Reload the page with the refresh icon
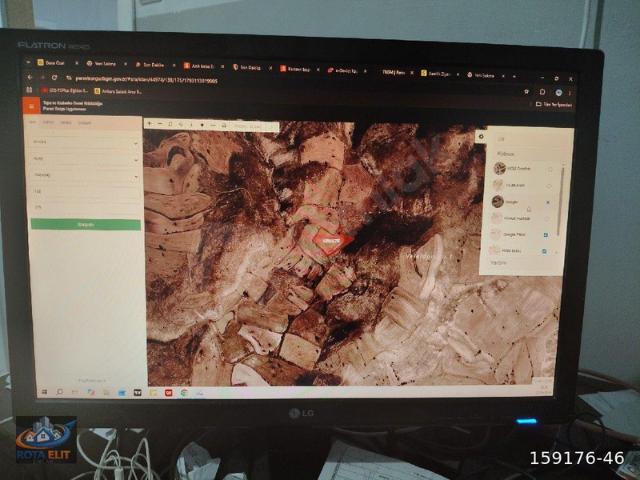 click(x=54, y=77)
